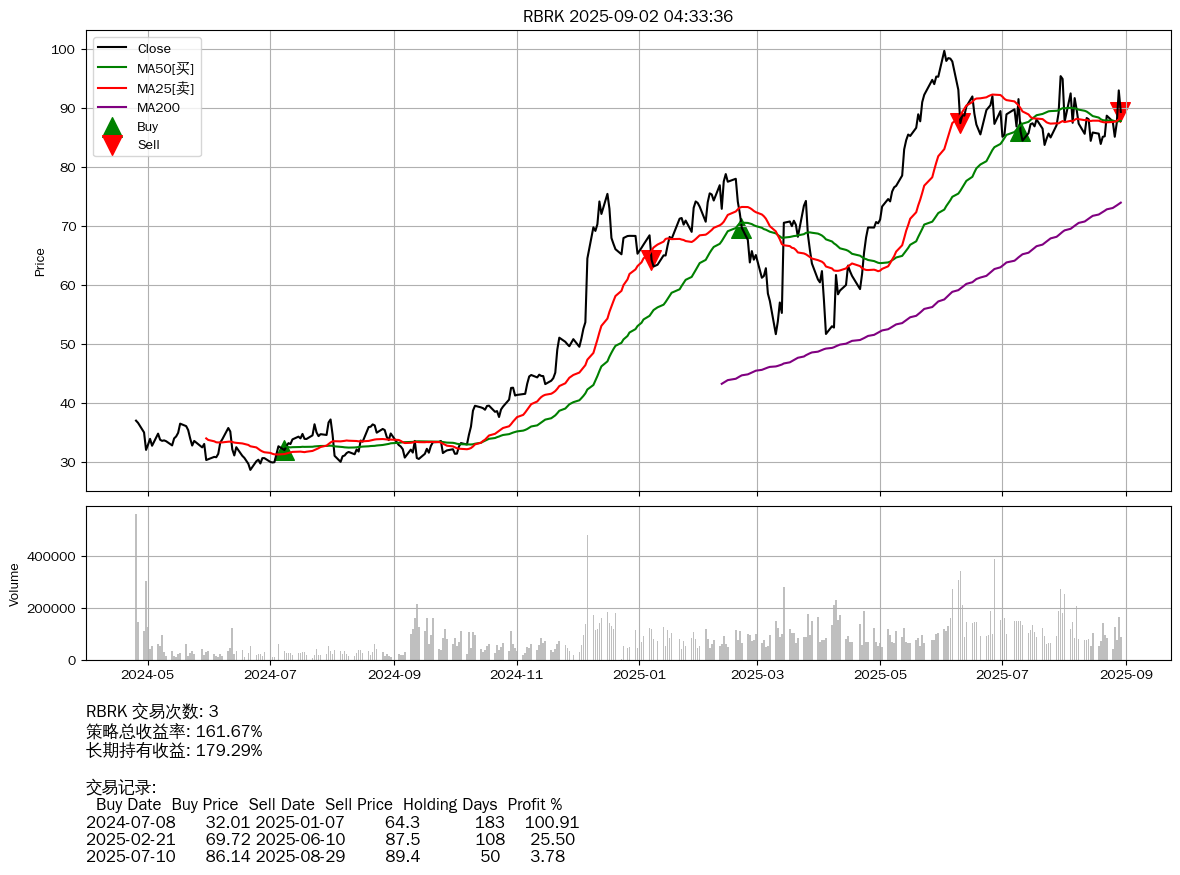Select the July 2024 buy marker on chart
This screenshot has height=875, width=1180.
284,451
